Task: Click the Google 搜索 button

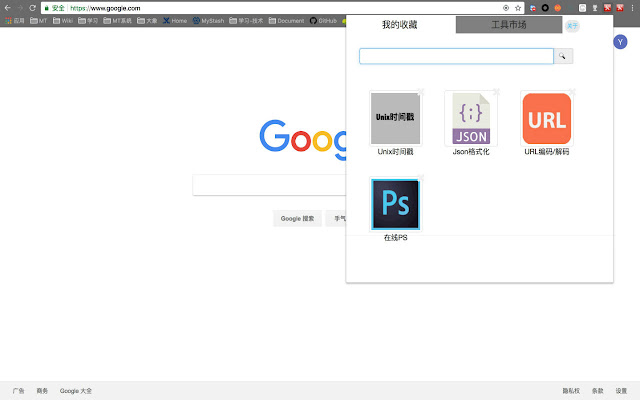Action: pyautogui.click(x=297, y=218)
